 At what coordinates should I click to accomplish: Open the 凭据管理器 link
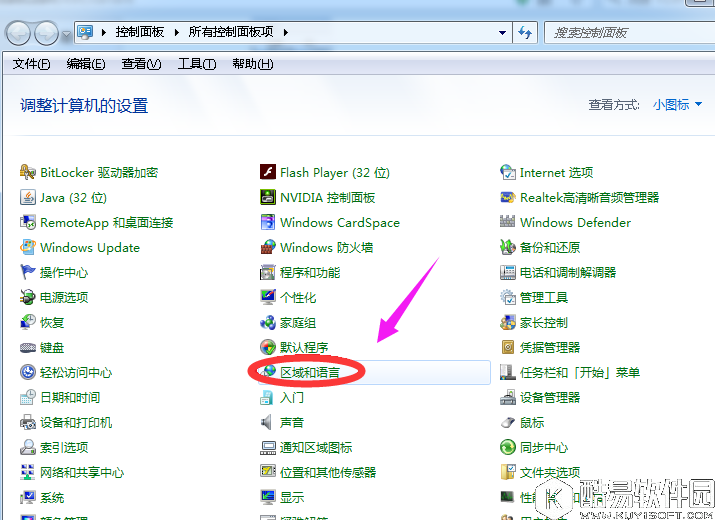(x=550, y=348)
